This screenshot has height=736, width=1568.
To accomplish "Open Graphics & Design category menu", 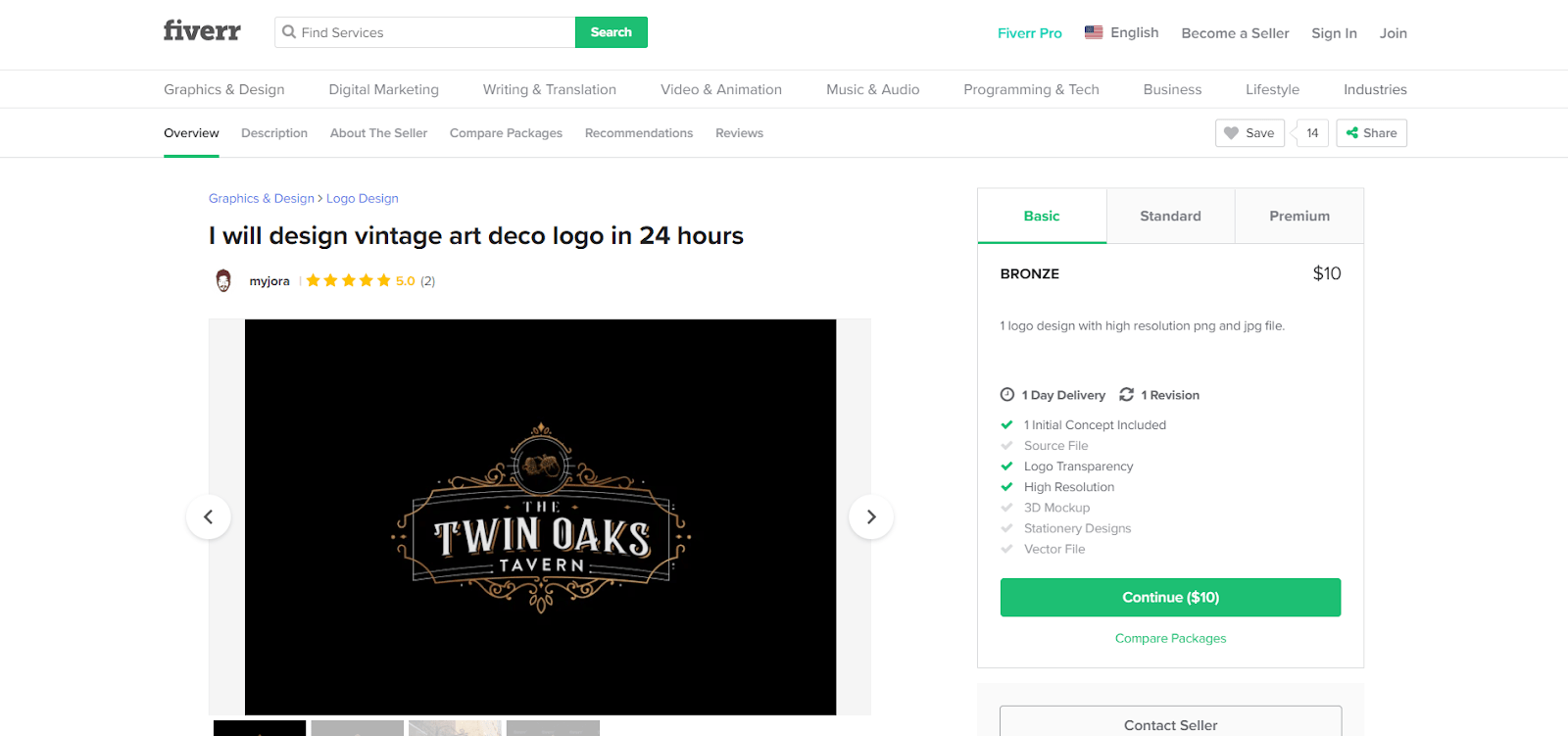I will 224,89.
